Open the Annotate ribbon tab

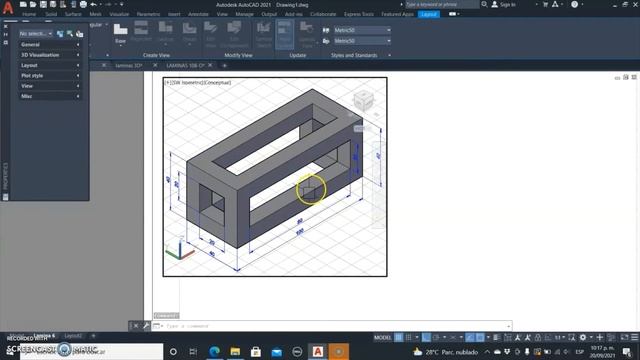[198, 14]
